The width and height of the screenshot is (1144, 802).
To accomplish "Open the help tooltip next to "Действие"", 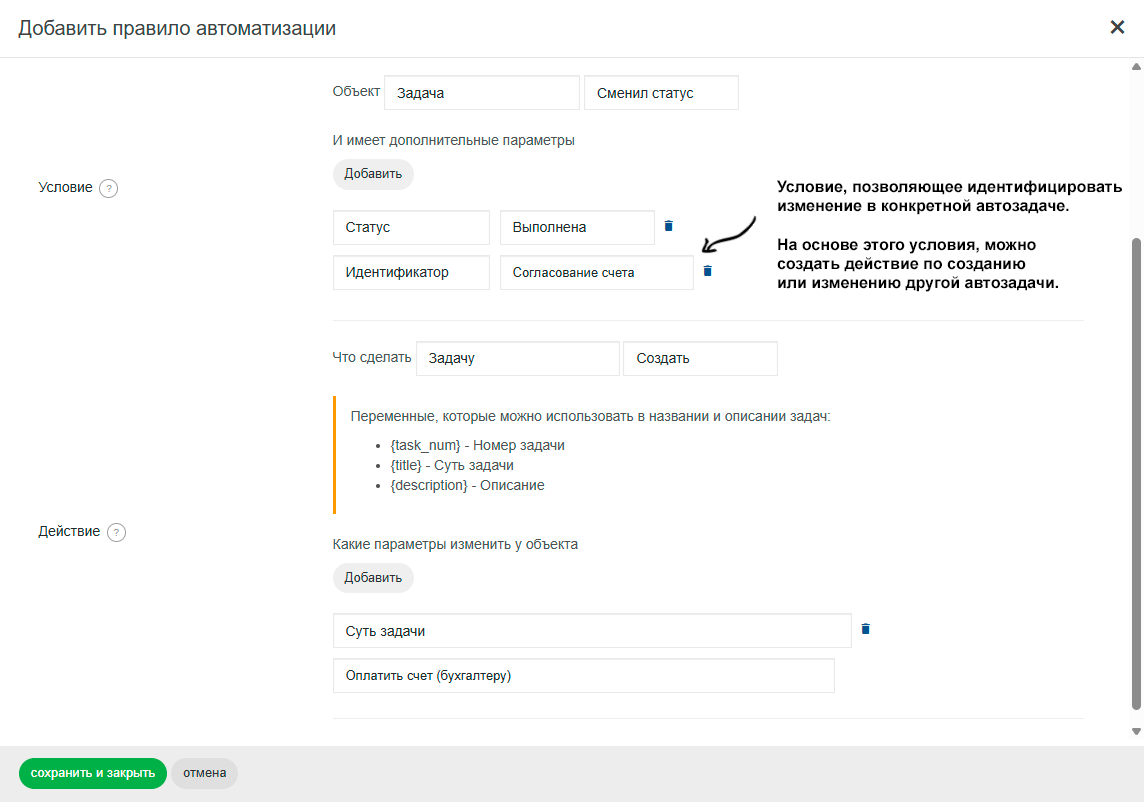I will tap(117, 531).
